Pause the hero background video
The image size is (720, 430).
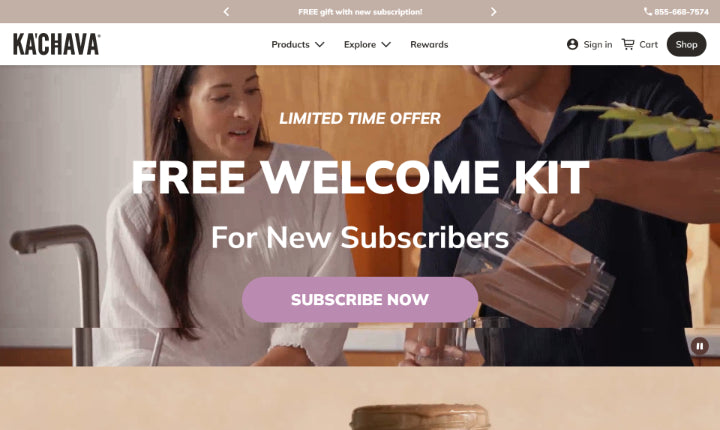[699, 346]
